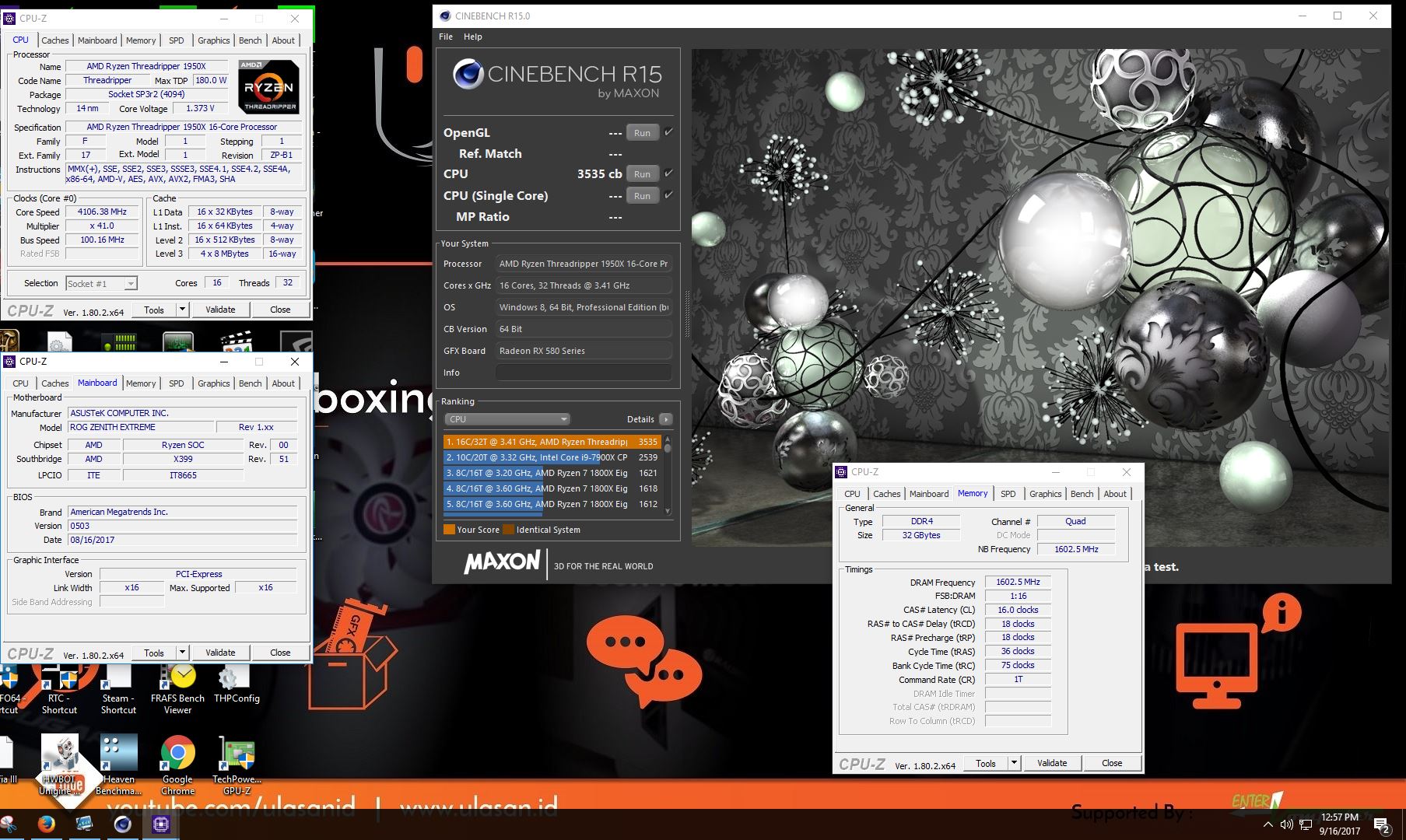Image resolution: width=1406 pixels, height=840 pixels.
Task: Open network icon in system tray
Action: 1305,824
